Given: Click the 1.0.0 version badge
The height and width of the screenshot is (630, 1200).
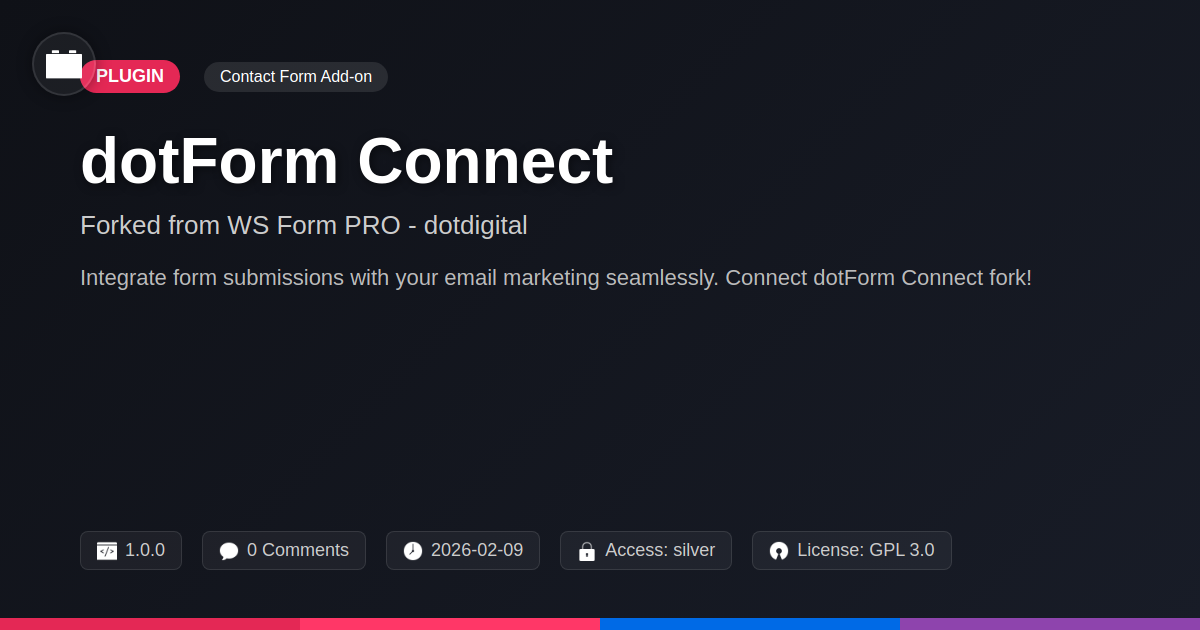Looking at the screenshot, I should pos(131,551).
